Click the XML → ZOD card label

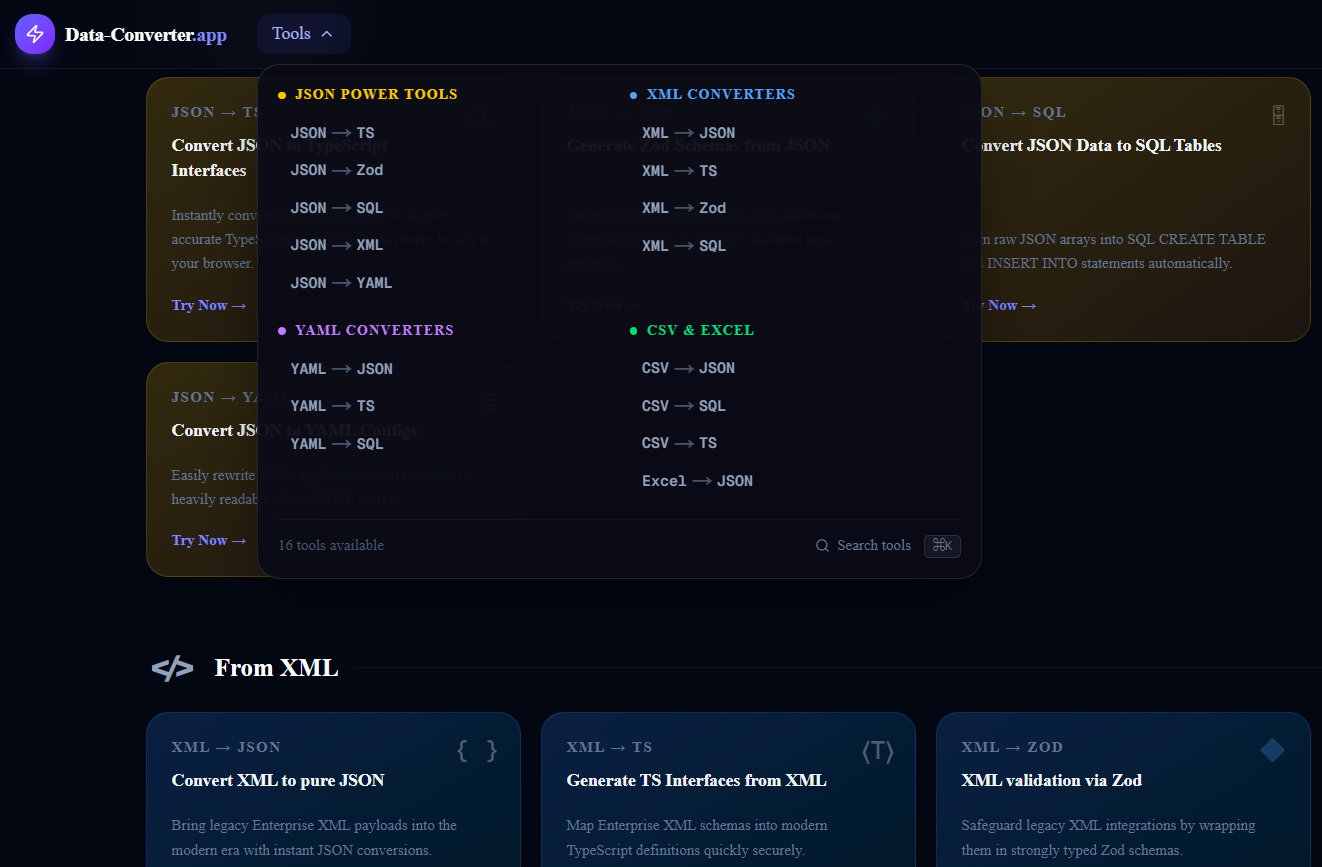click(1012, 747)
